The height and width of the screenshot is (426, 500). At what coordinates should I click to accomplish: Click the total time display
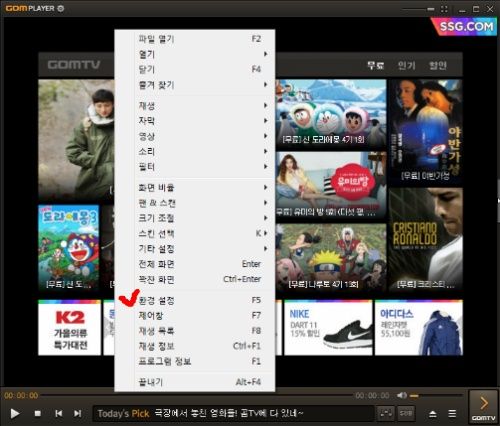click(372, 396)
